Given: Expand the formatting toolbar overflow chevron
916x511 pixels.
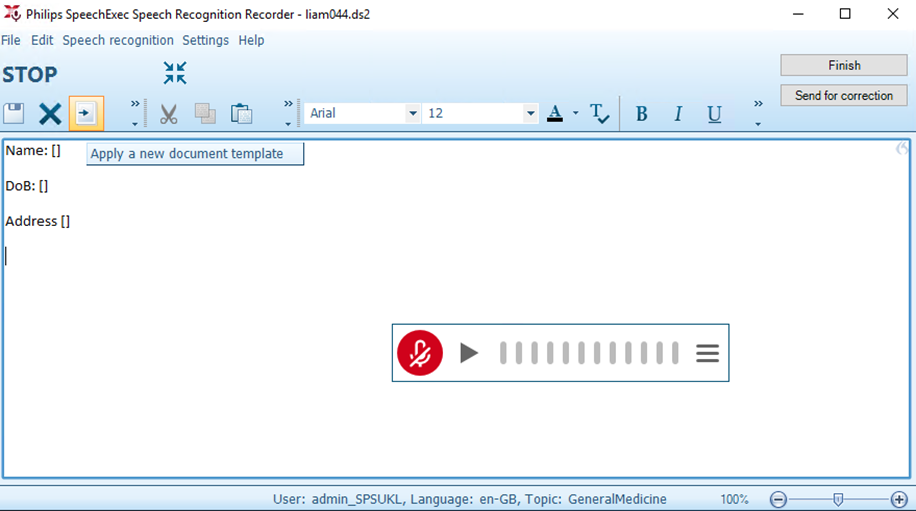Looking at the screenshot, I should point(758,113).
